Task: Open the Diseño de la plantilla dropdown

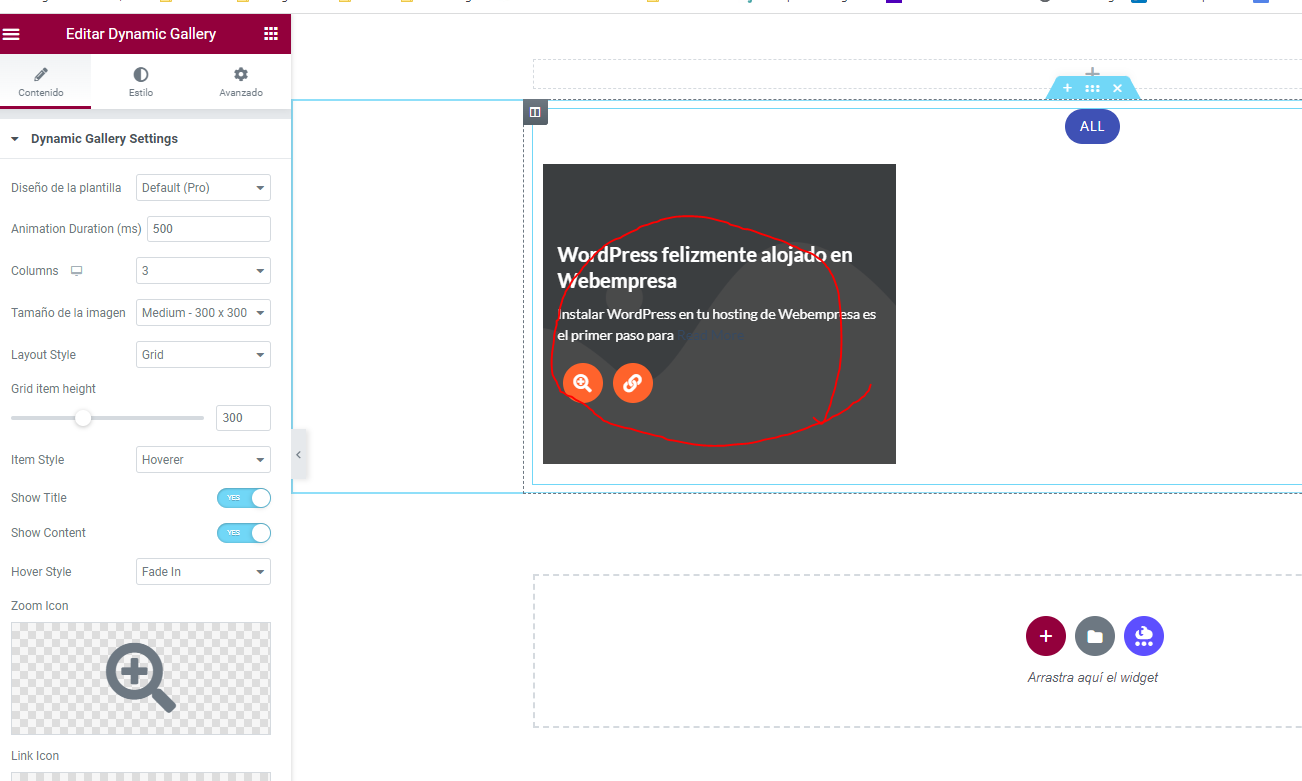Action: tap(203, 188)
